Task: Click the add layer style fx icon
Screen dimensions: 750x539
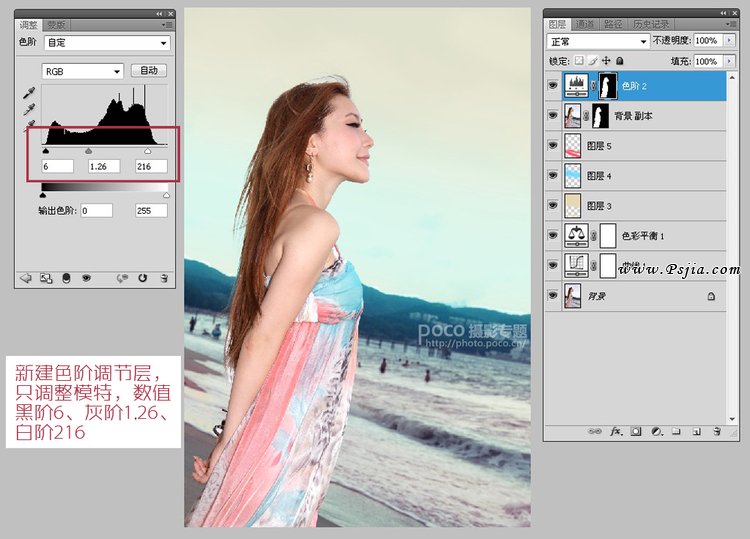Action: (x=616, y=431)
